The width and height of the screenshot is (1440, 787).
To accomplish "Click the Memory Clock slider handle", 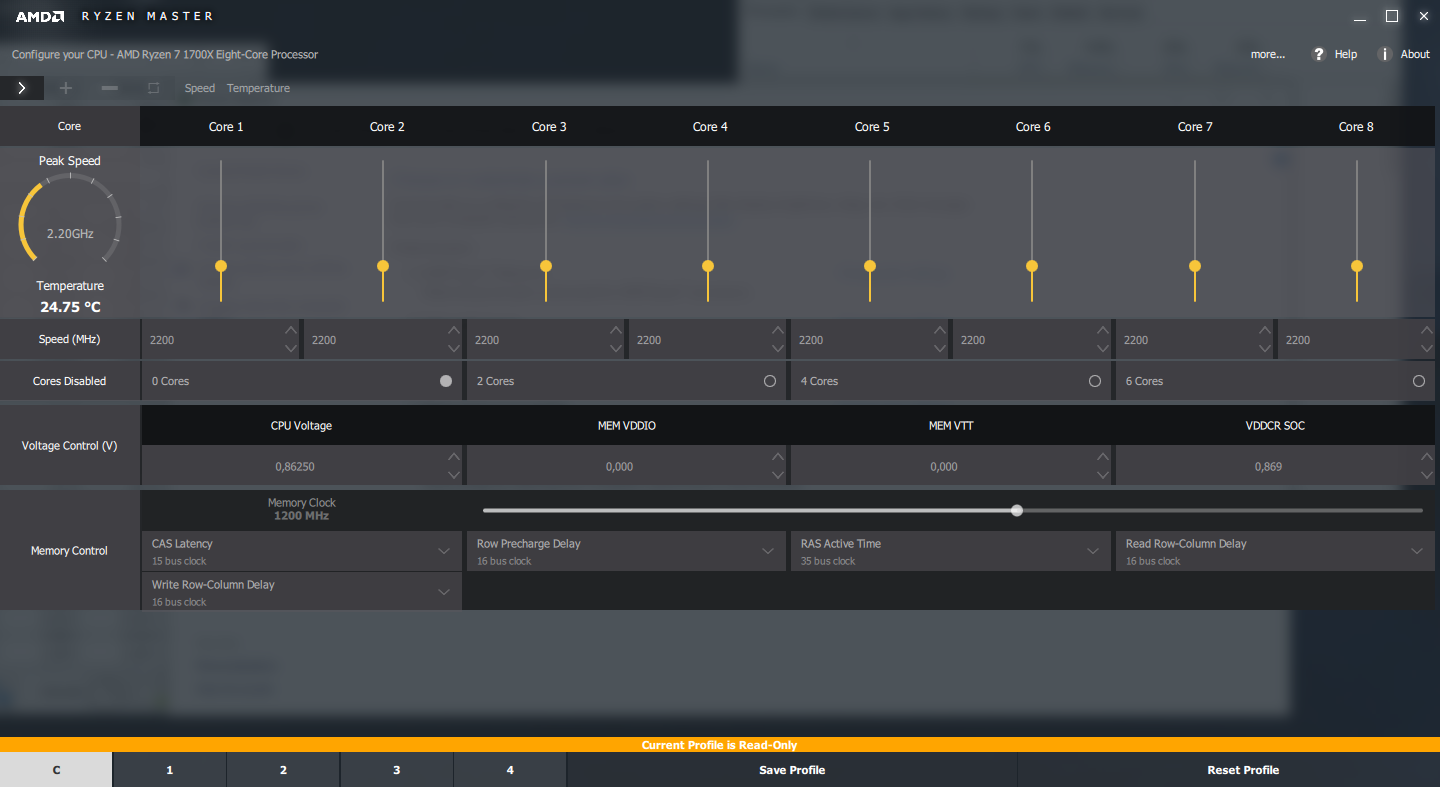I will [1017, 510].
